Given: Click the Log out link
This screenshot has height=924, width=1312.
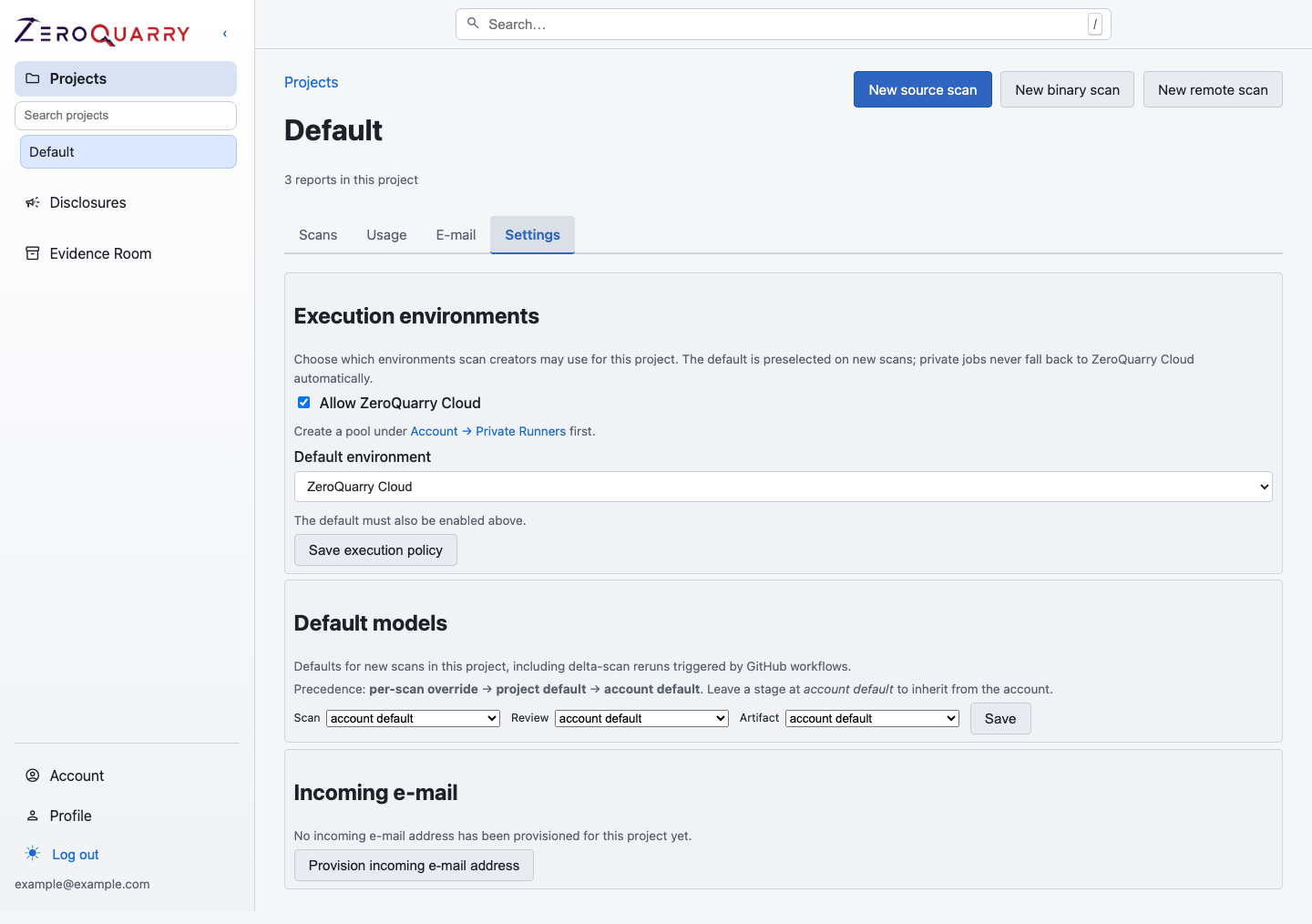Looking at the screenshot, I should pos(76,855).
